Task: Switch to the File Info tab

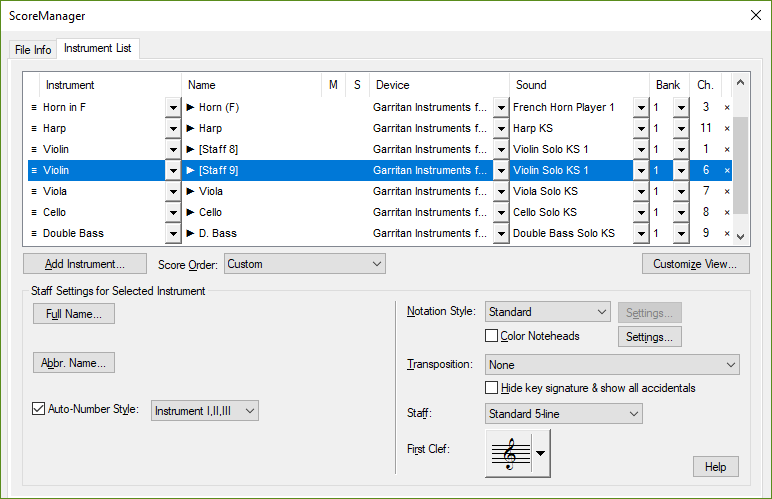Action: tap(33, 49)
